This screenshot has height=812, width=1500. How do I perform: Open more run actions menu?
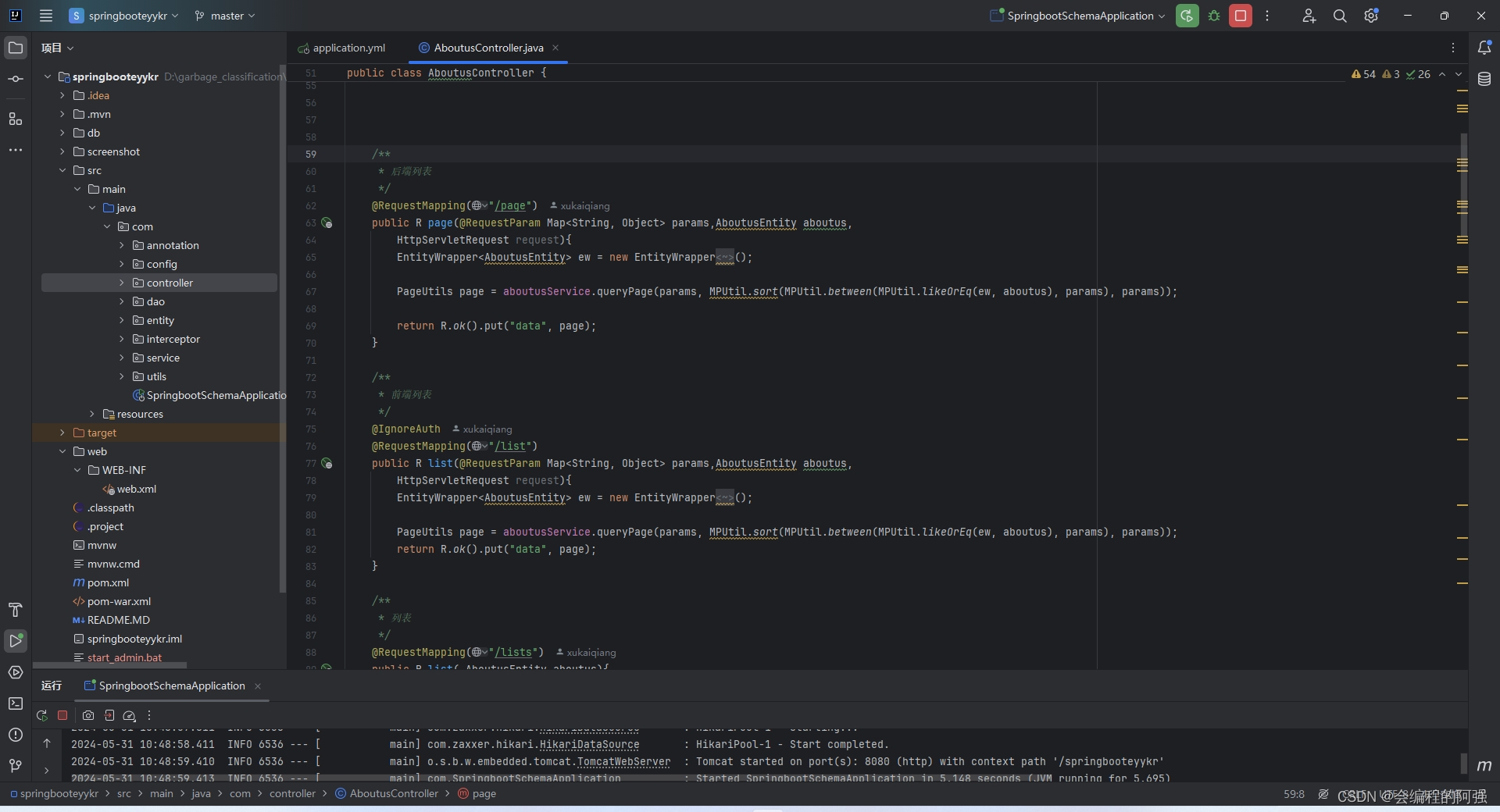coord(1267,16)
